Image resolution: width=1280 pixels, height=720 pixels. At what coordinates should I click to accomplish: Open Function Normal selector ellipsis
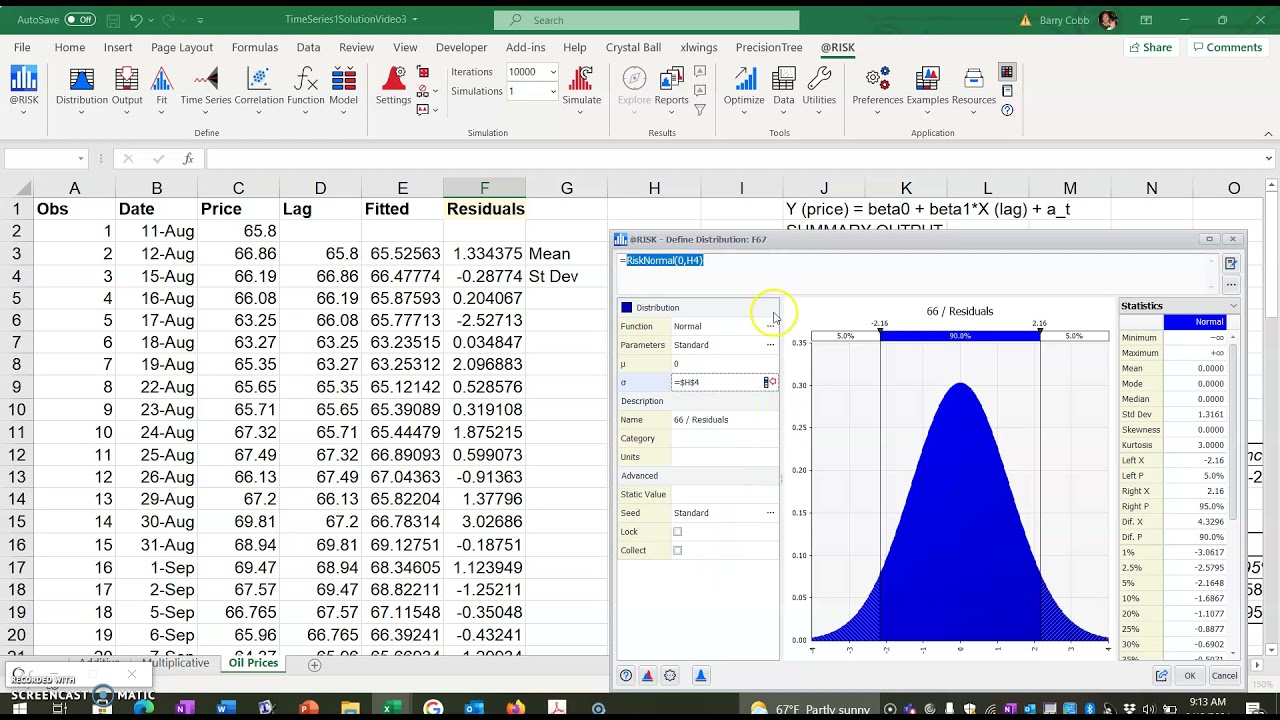[x=770, y=326]
